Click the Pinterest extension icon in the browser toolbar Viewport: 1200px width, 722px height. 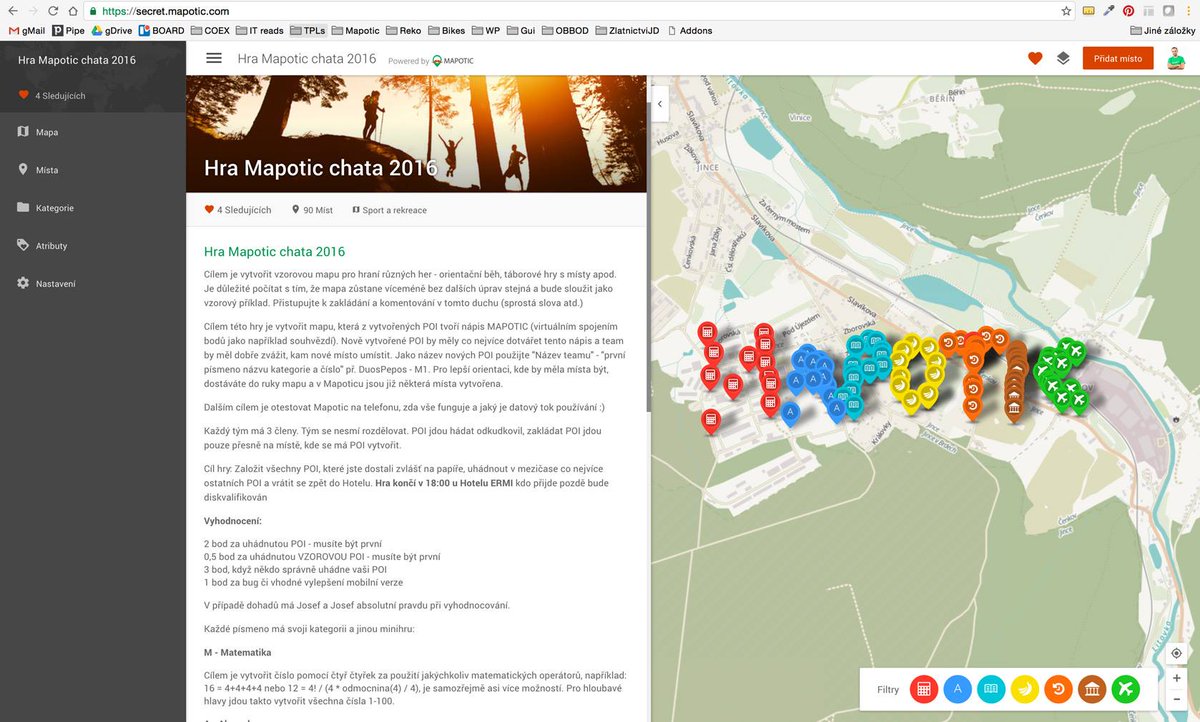coord(1128,11)
